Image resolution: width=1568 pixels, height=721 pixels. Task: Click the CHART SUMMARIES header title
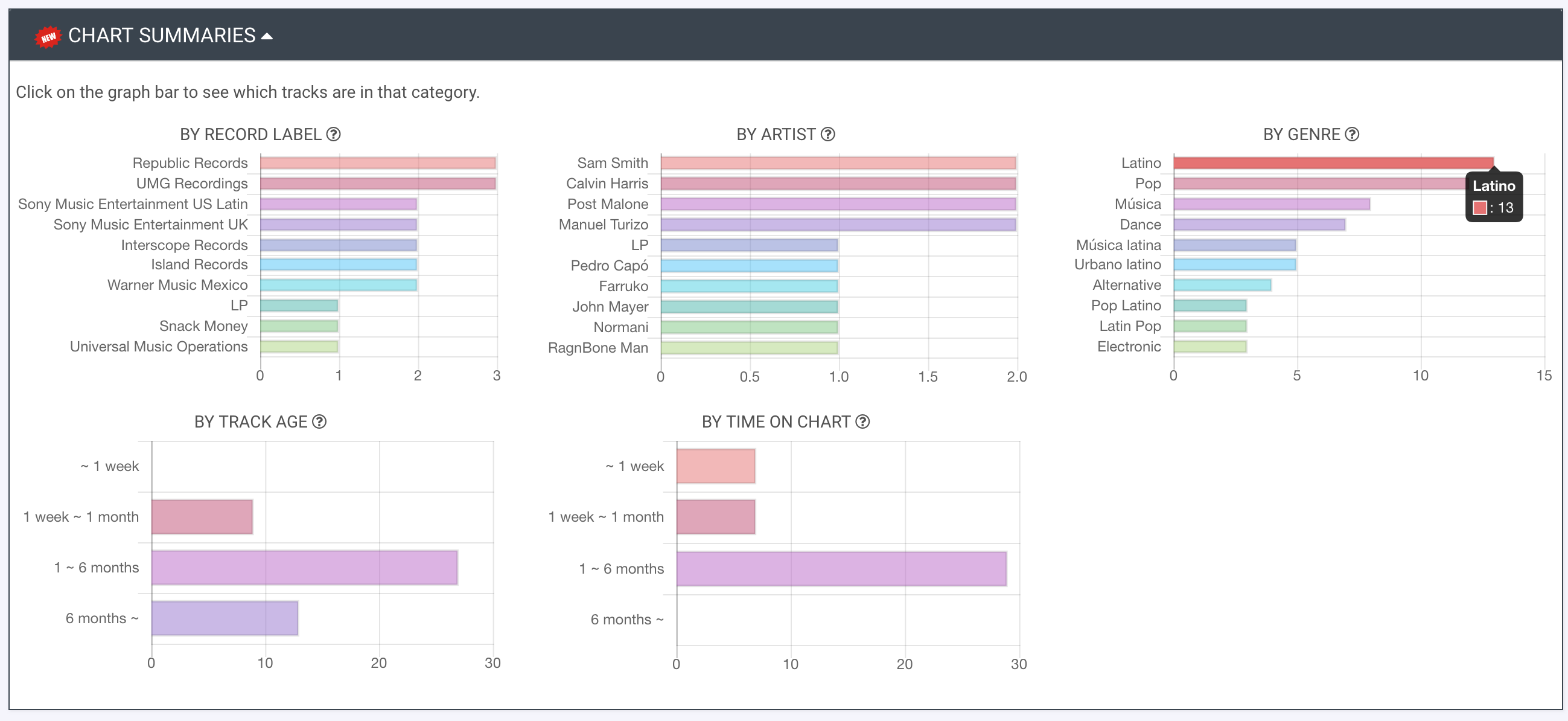[161, 35]
